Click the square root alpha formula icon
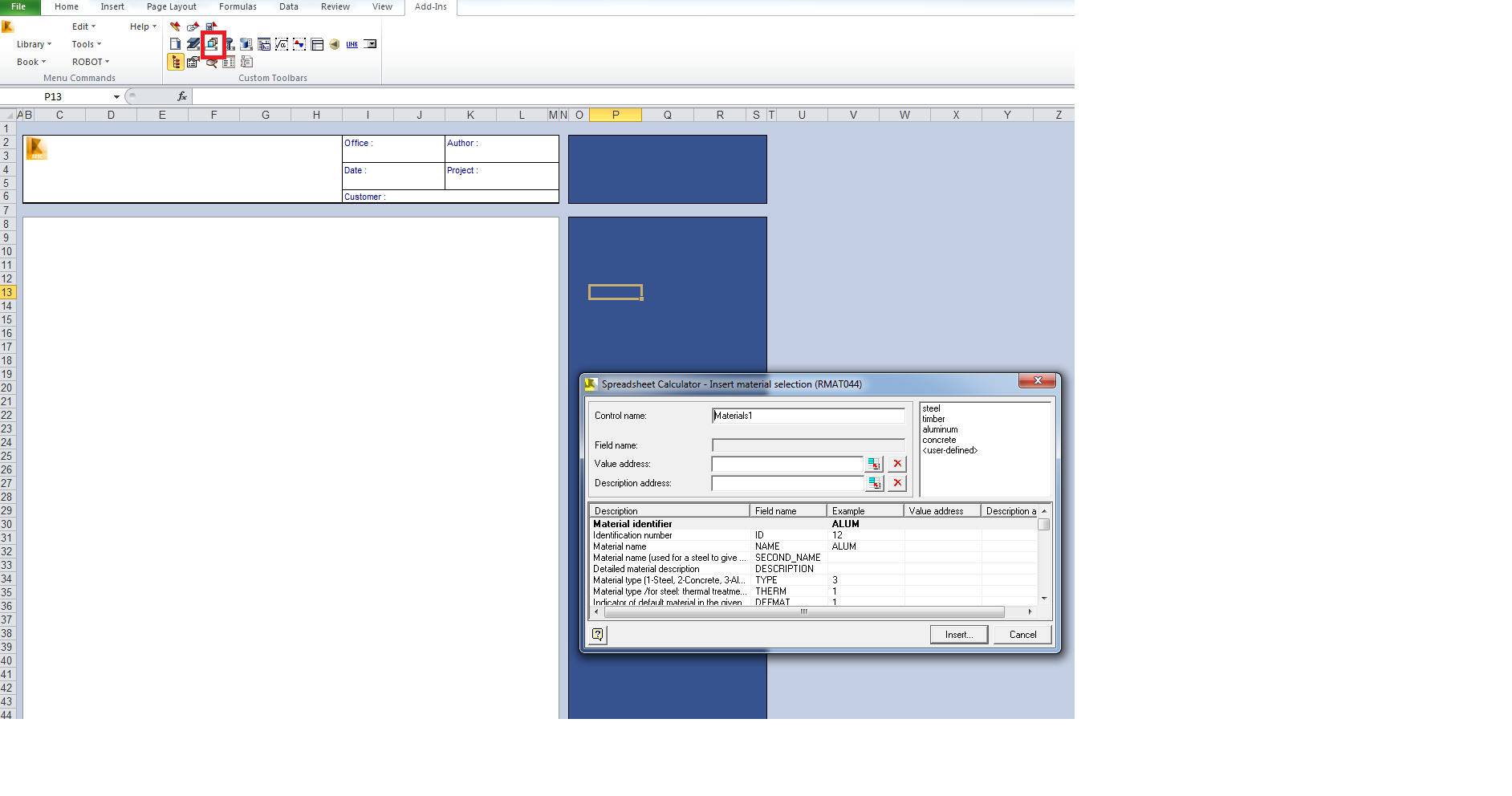Screen dimensions: 1512x796 pyautogui.click(x=282, y=44)
